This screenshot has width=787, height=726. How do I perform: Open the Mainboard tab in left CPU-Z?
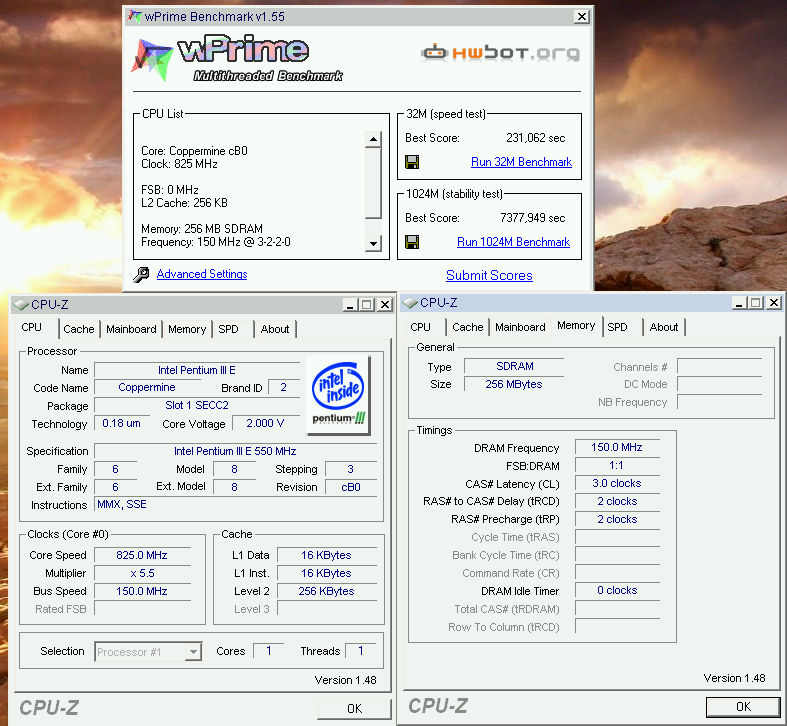click(x=131, y=329)
